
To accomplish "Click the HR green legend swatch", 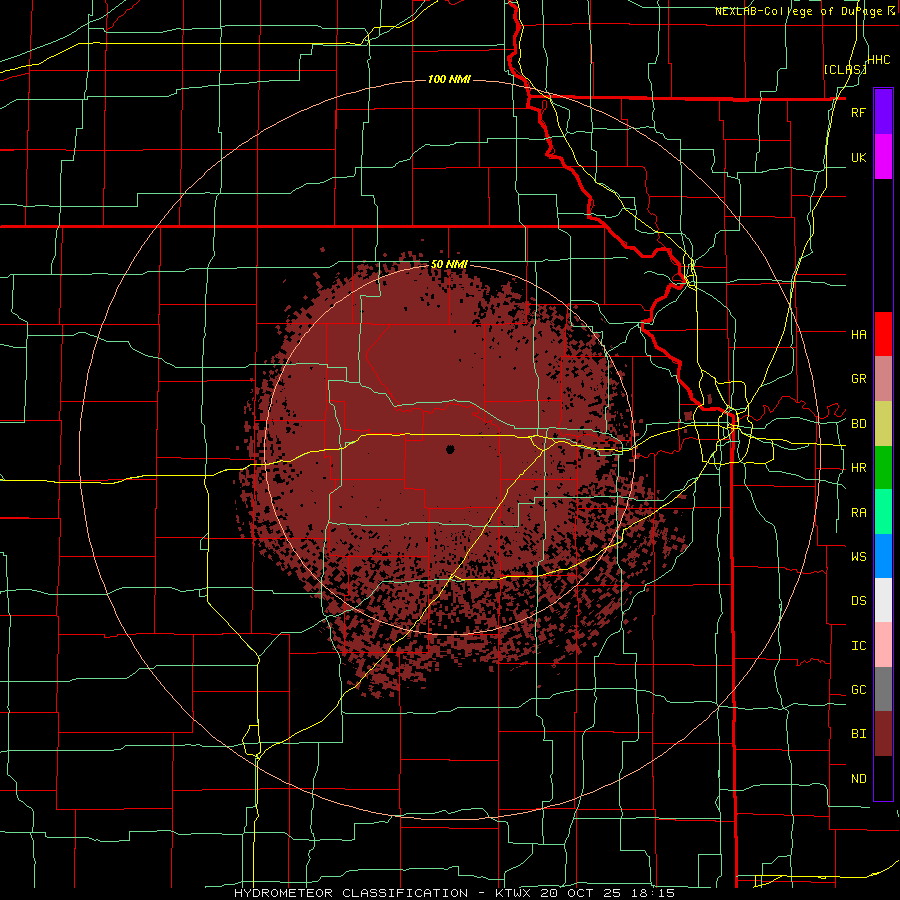I will [x=883, y=468].
